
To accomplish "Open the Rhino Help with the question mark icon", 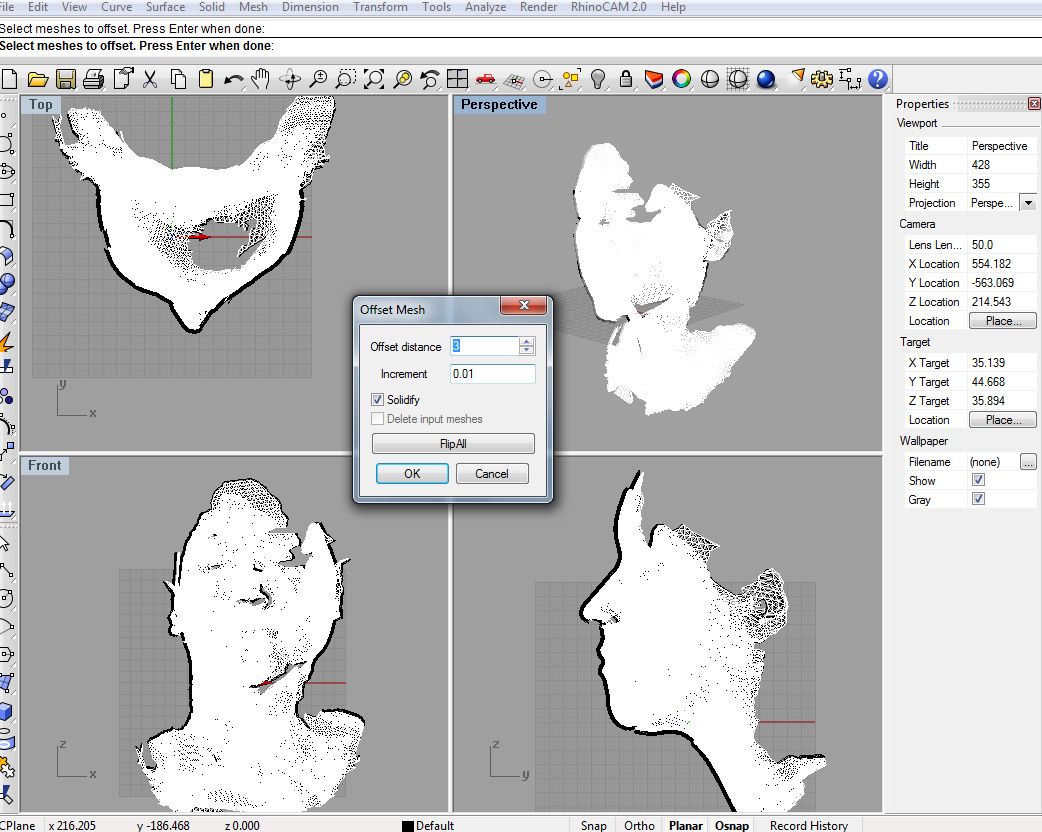I will 876,78.
